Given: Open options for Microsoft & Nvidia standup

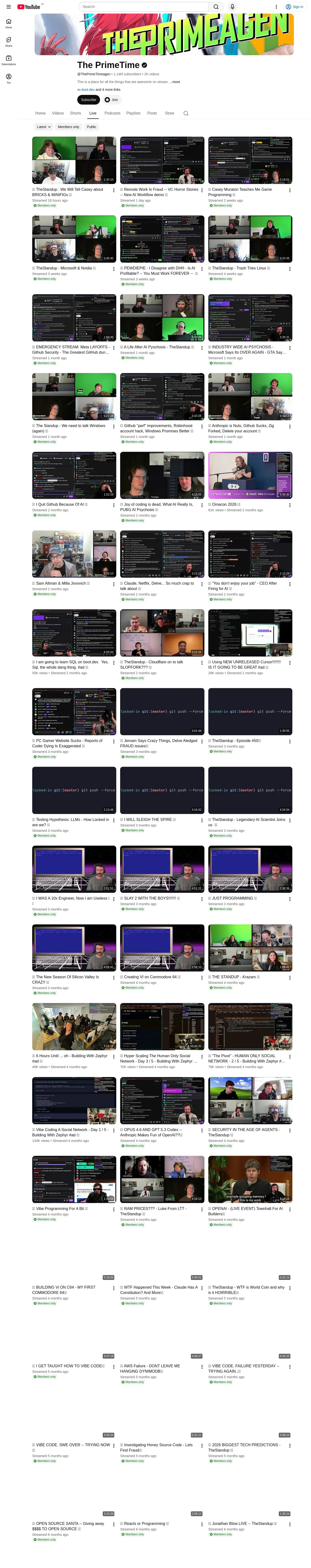Looking at the screenshot, I should tap(114, 269).
